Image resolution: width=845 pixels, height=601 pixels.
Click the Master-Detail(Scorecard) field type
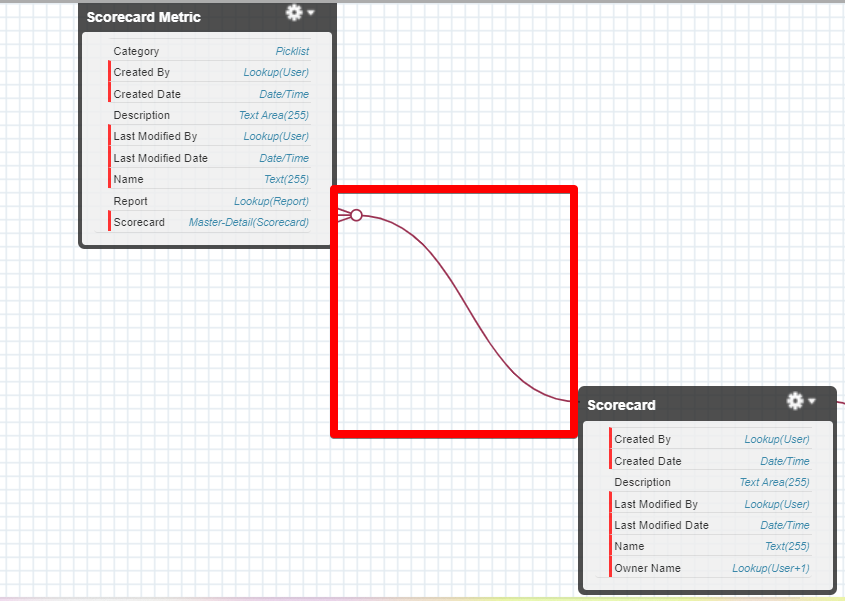(x=248, y=222)
